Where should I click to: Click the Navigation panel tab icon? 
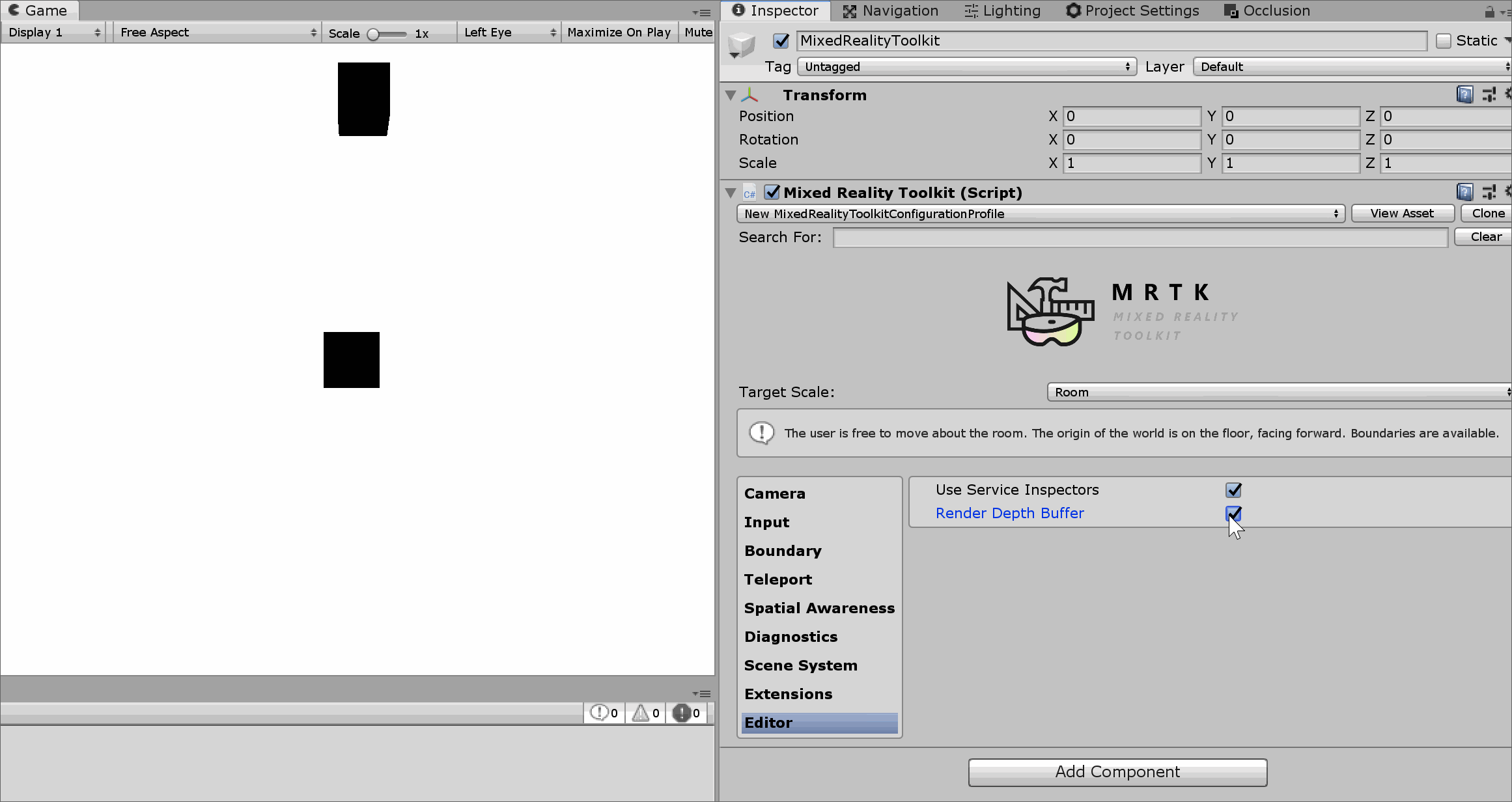(x=847, y=11)
